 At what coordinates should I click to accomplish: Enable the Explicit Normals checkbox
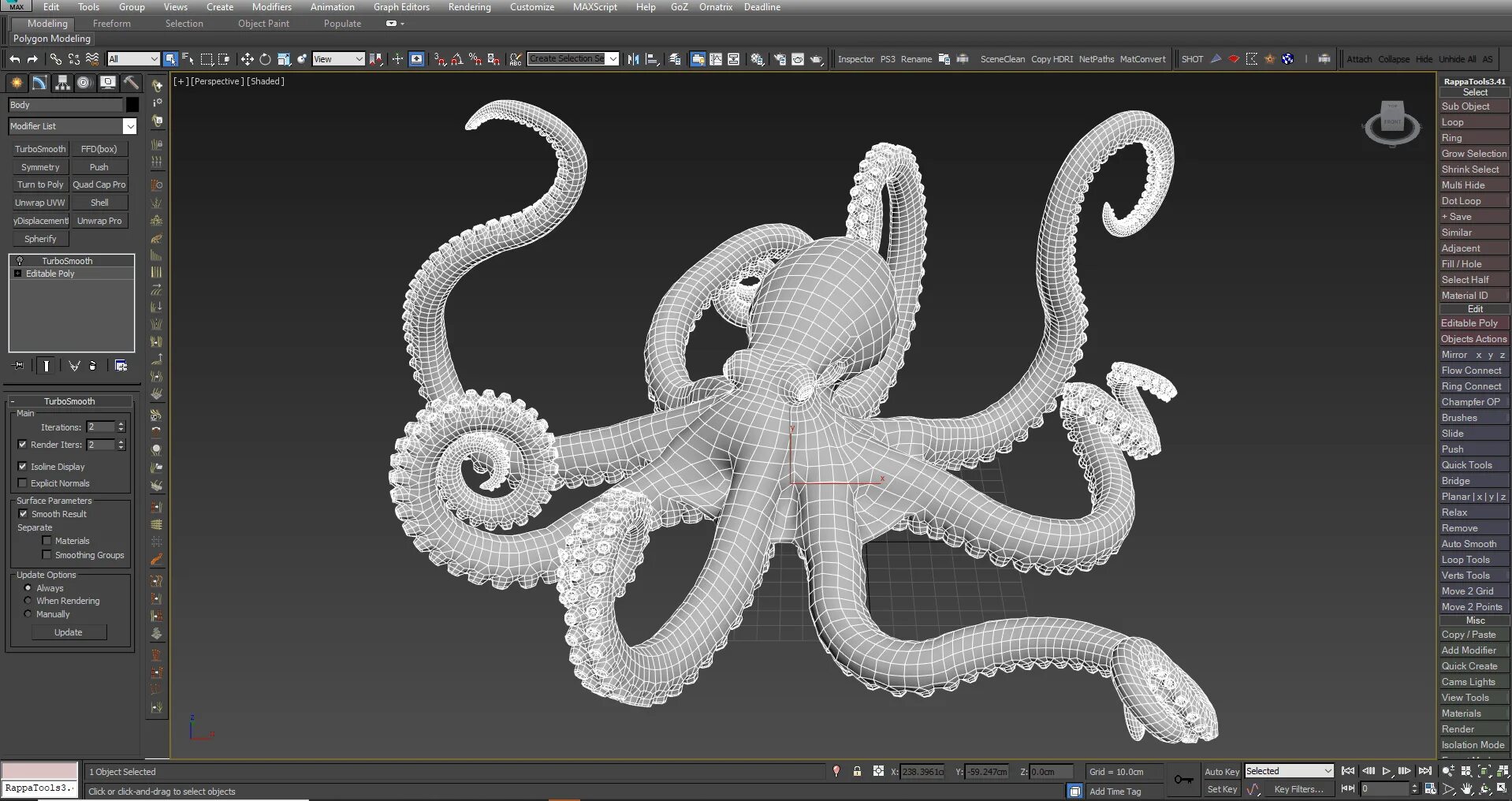point(23,483)
